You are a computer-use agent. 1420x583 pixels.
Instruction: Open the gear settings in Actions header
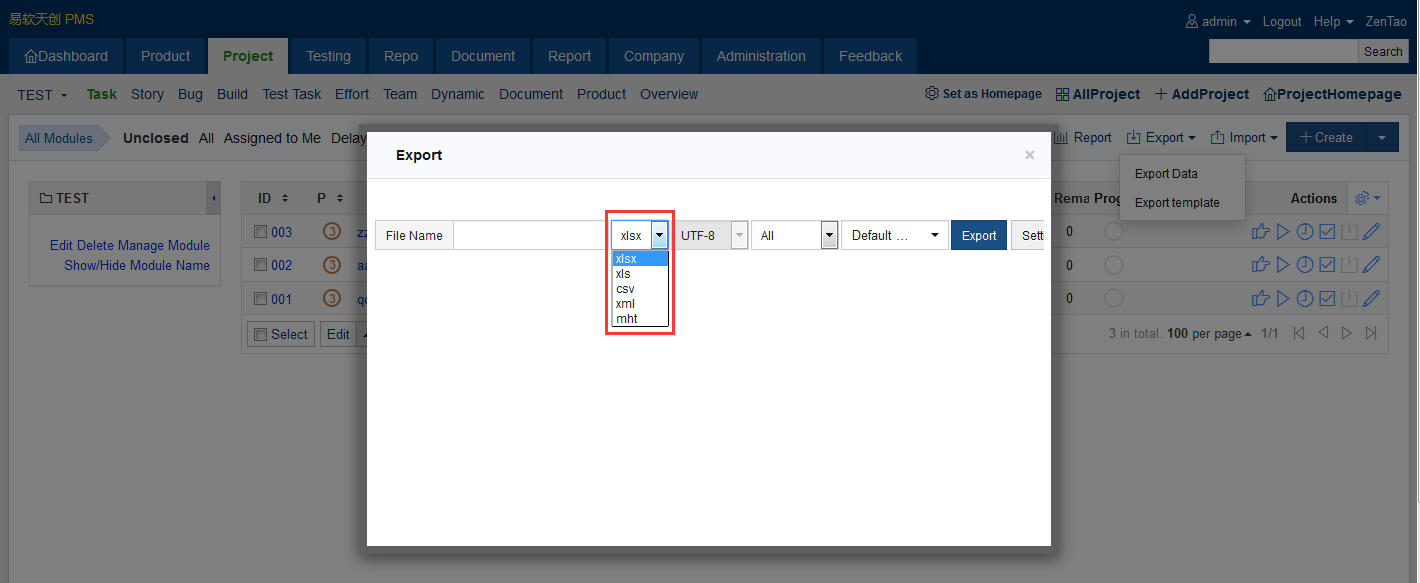1367,198
